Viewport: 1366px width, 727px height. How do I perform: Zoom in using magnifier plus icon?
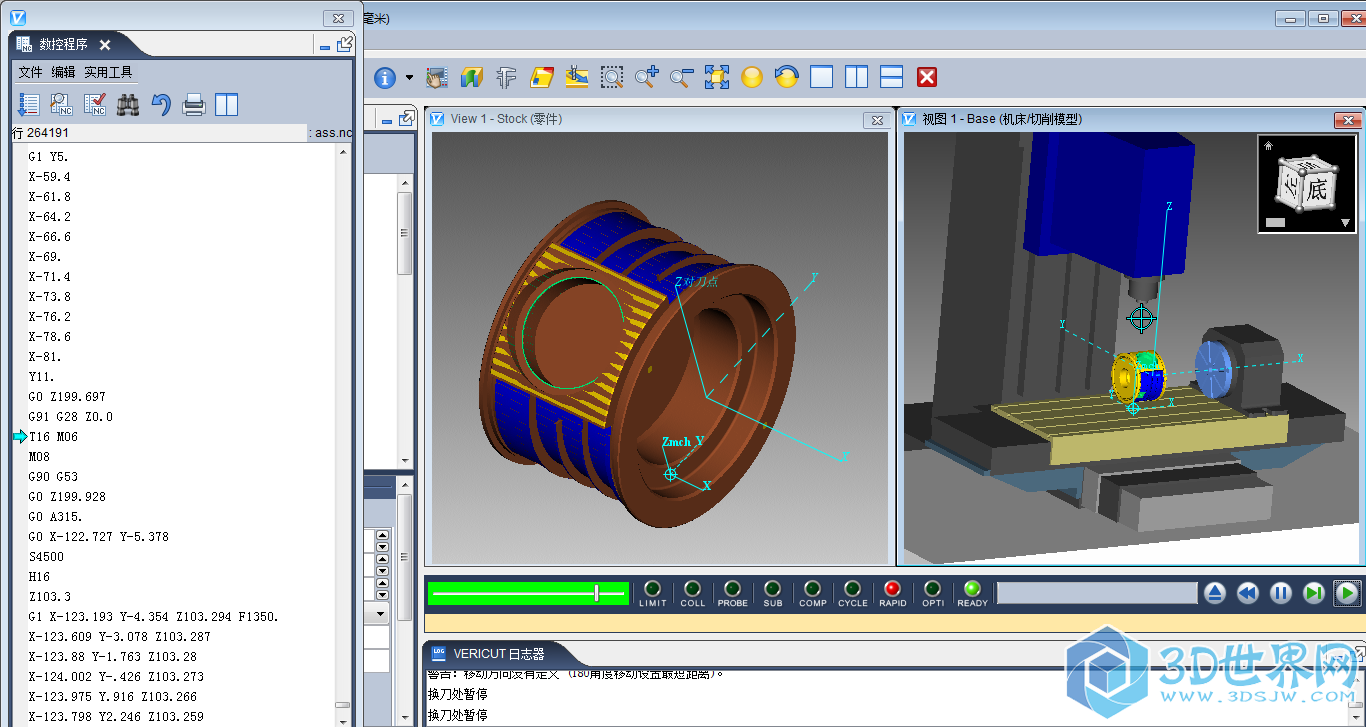point(647,77)
